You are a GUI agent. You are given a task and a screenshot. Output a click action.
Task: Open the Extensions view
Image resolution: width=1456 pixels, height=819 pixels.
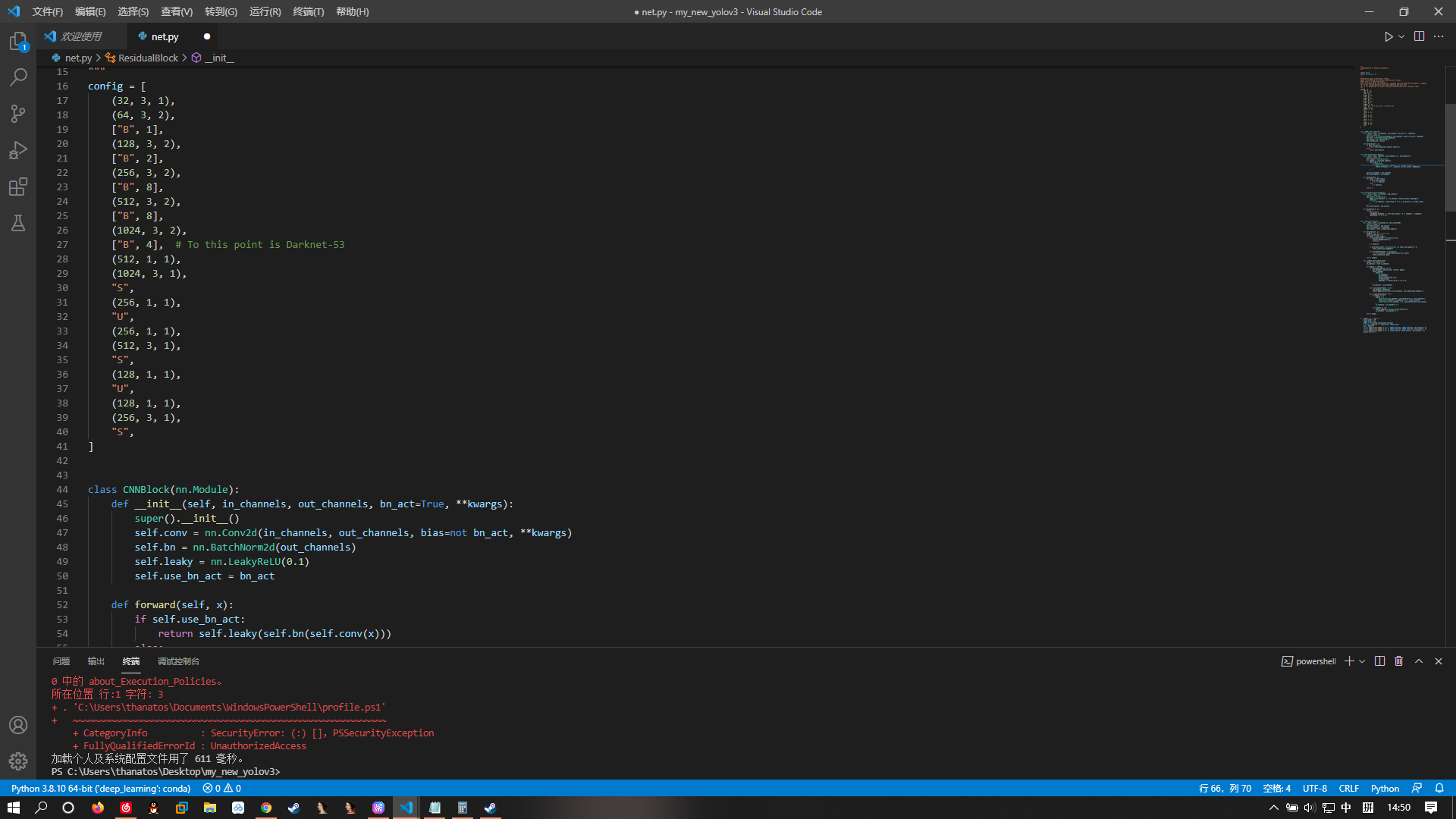coord(18,187)
